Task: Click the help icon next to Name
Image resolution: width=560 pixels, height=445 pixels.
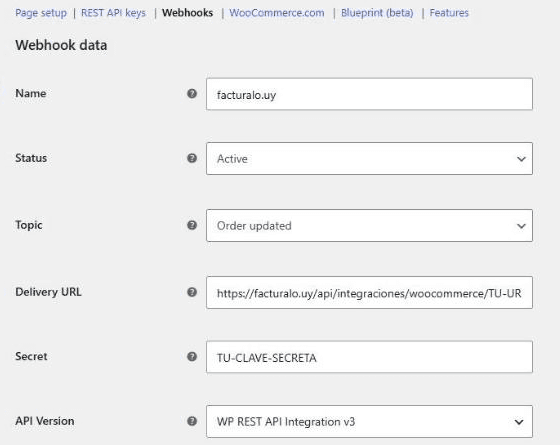Action: pos(192,94)
